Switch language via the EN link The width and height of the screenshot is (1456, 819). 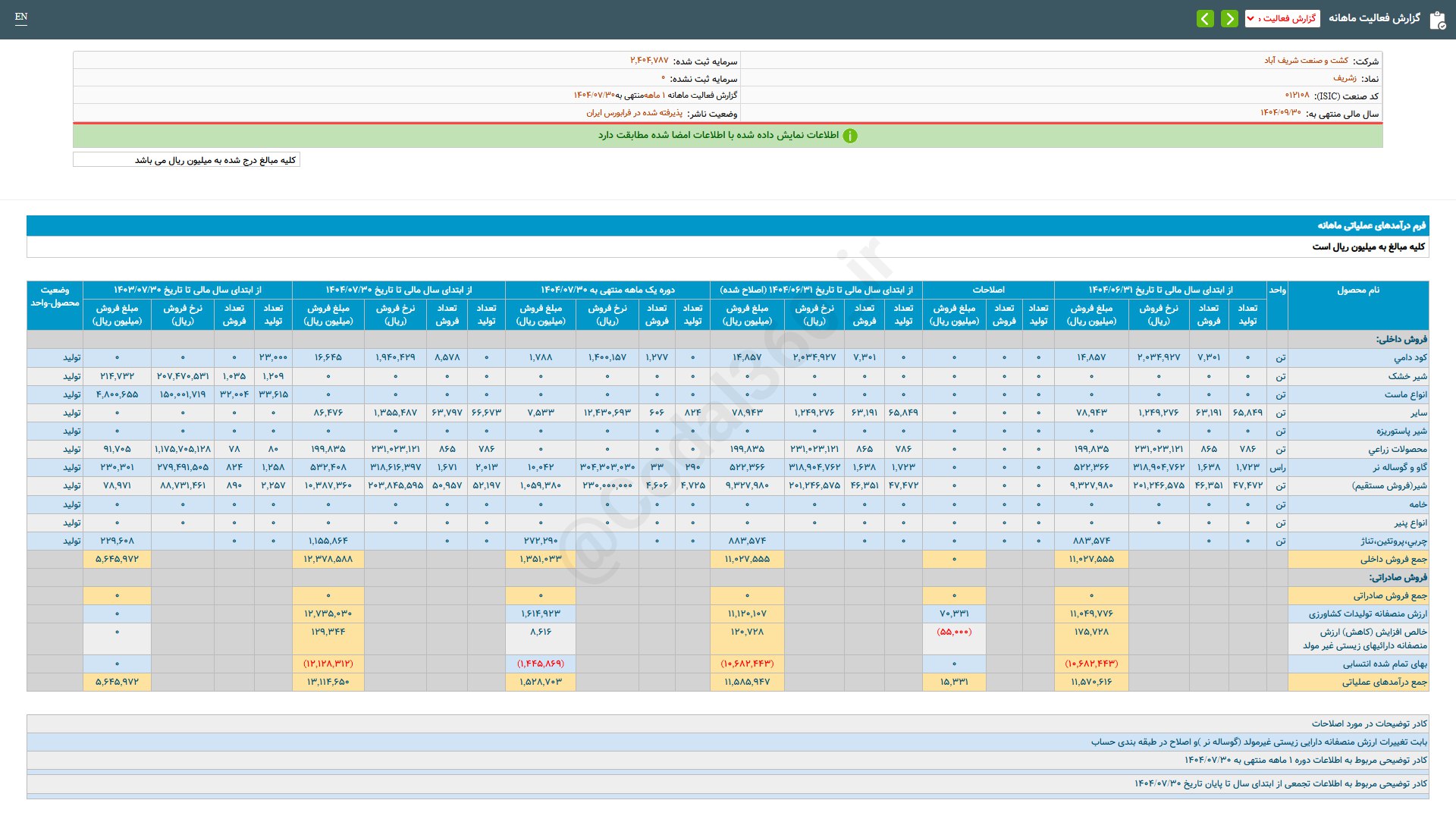(x=21, y=17)
